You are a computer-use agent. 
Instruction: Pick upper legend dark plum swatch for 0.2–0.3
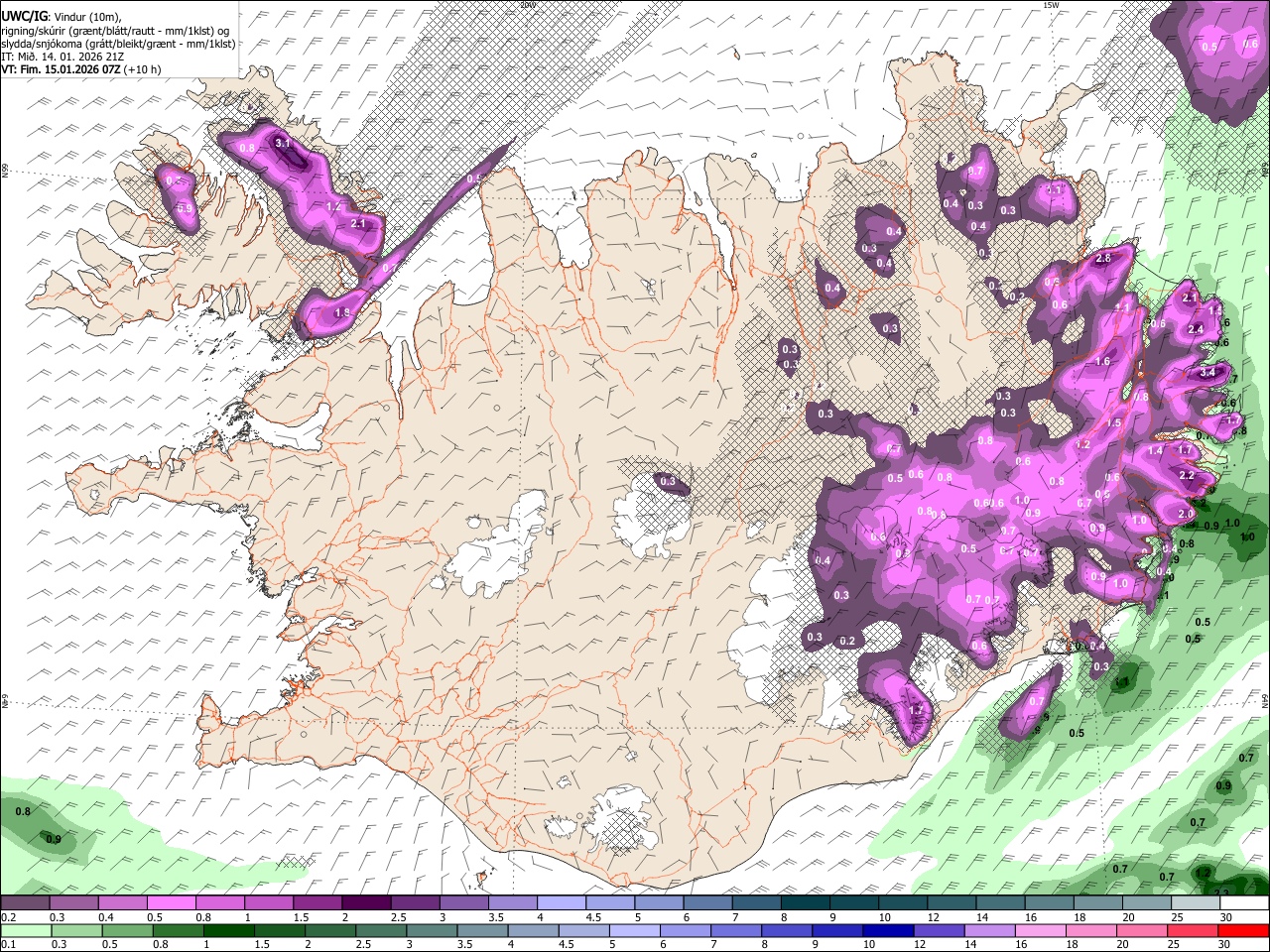(x=25, y=903)
